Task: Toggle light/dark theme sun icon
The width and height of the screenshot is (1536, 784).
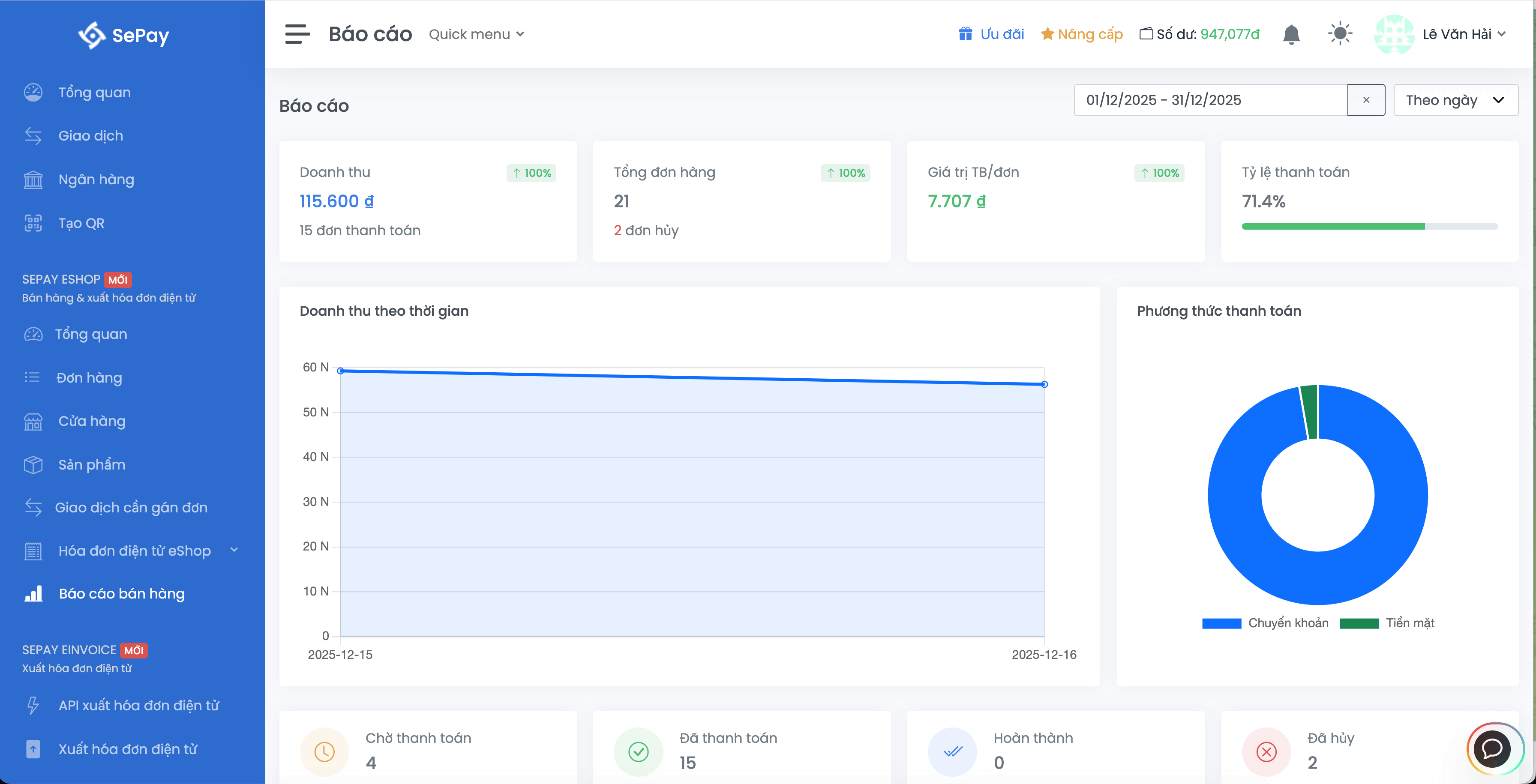Action: pyautogui.click(x=1340, y=34)
